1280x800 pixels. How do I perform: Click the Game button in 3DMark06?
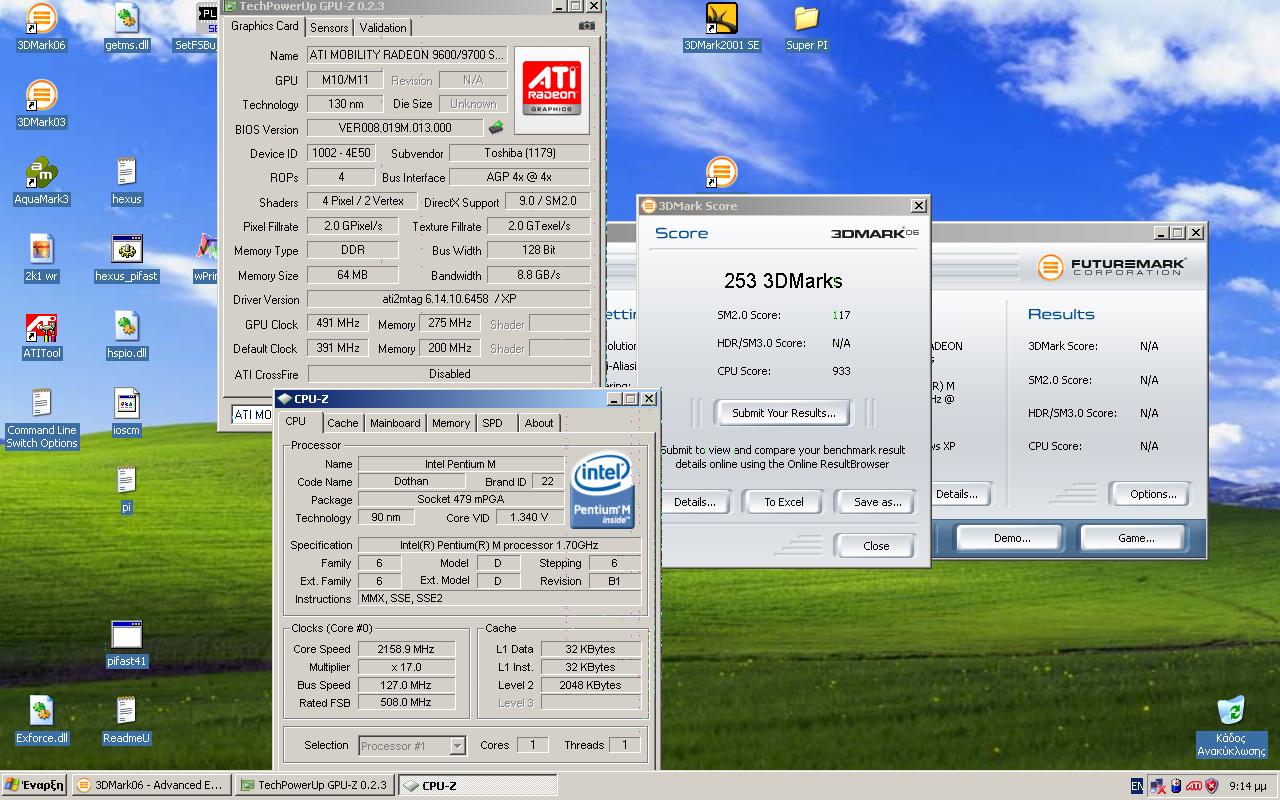(x=1136, y=538)
